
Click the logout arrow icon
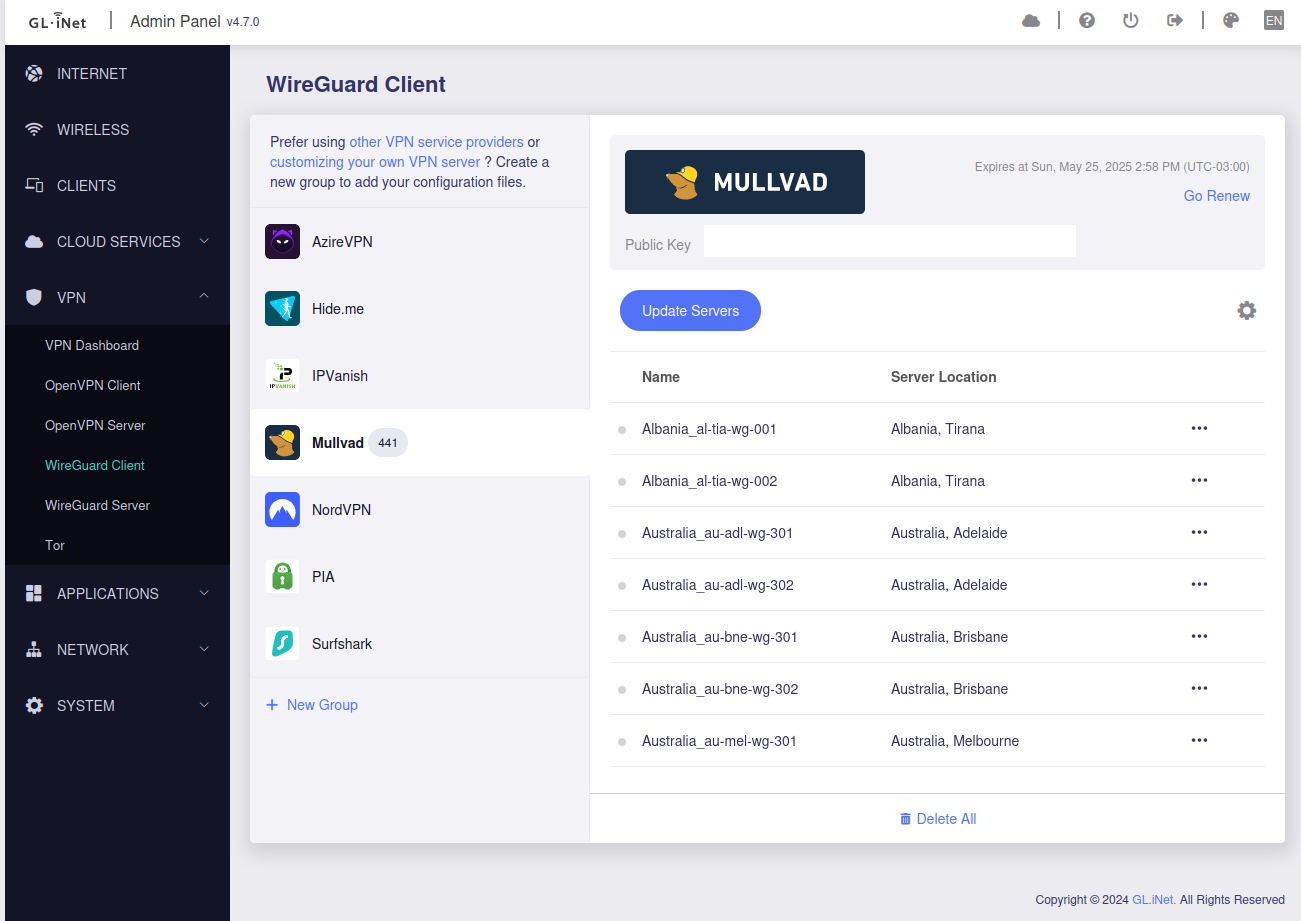coord(1175,21)
